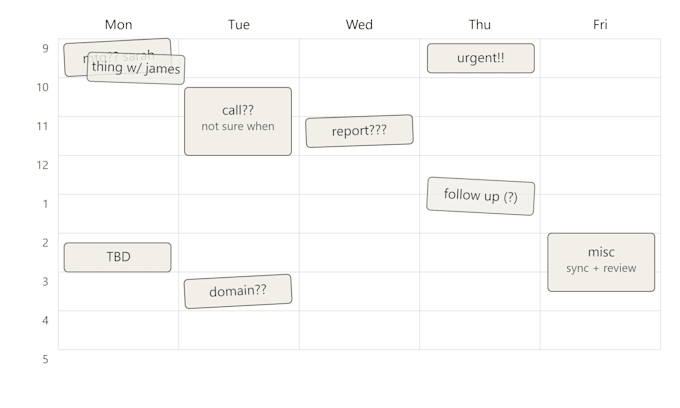This screenshot has width=680, height=408.
Task: Open the 'urgent!!' event on Thursday
Action: (481, 58)
